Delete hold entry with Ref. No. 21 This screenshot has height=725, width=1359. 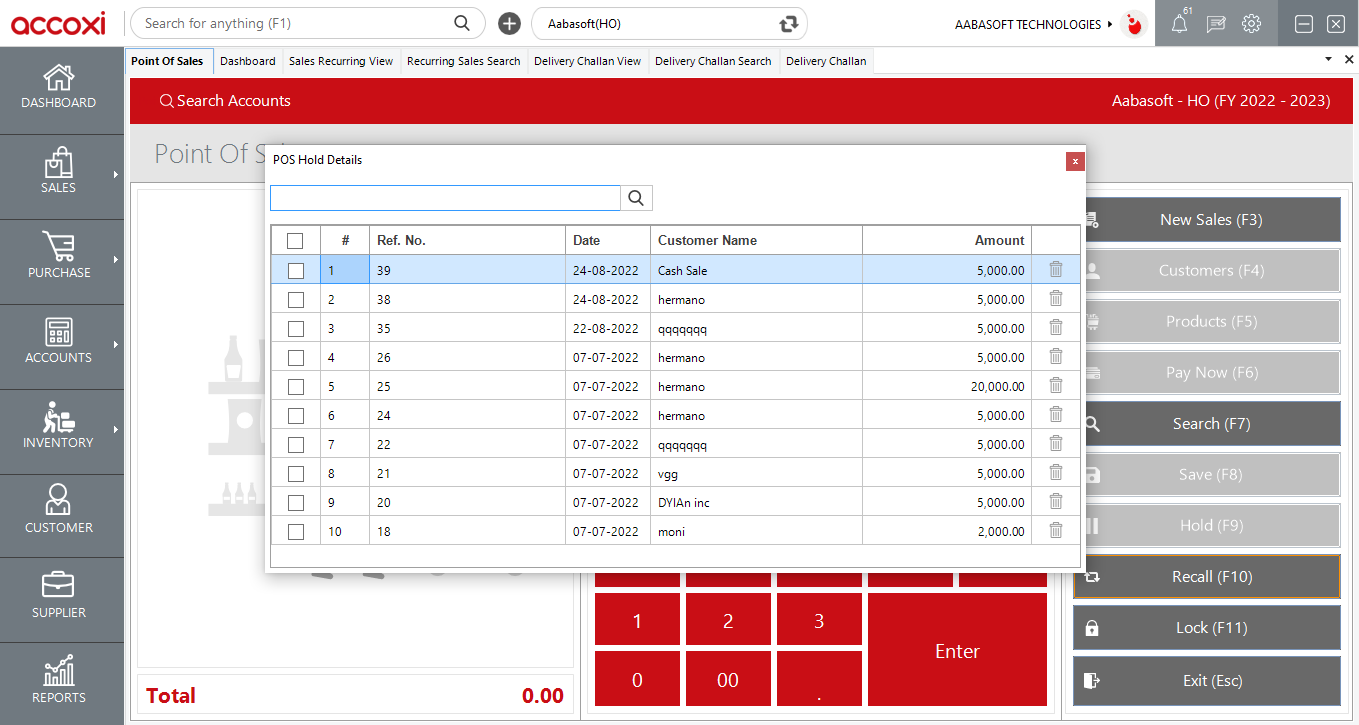tap(1055, 472)
